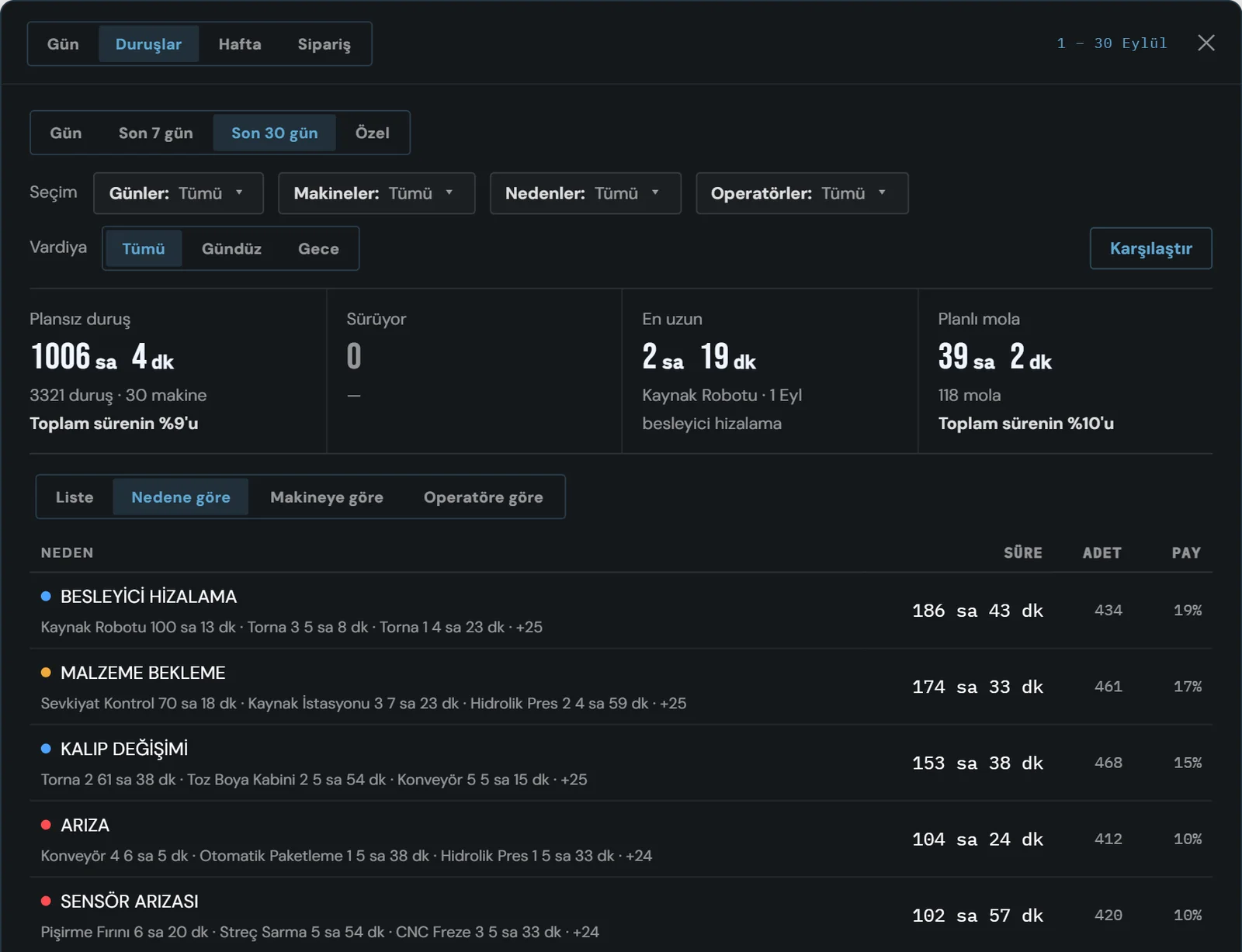Click the Planlı mola summary card

pos(1066,371)
